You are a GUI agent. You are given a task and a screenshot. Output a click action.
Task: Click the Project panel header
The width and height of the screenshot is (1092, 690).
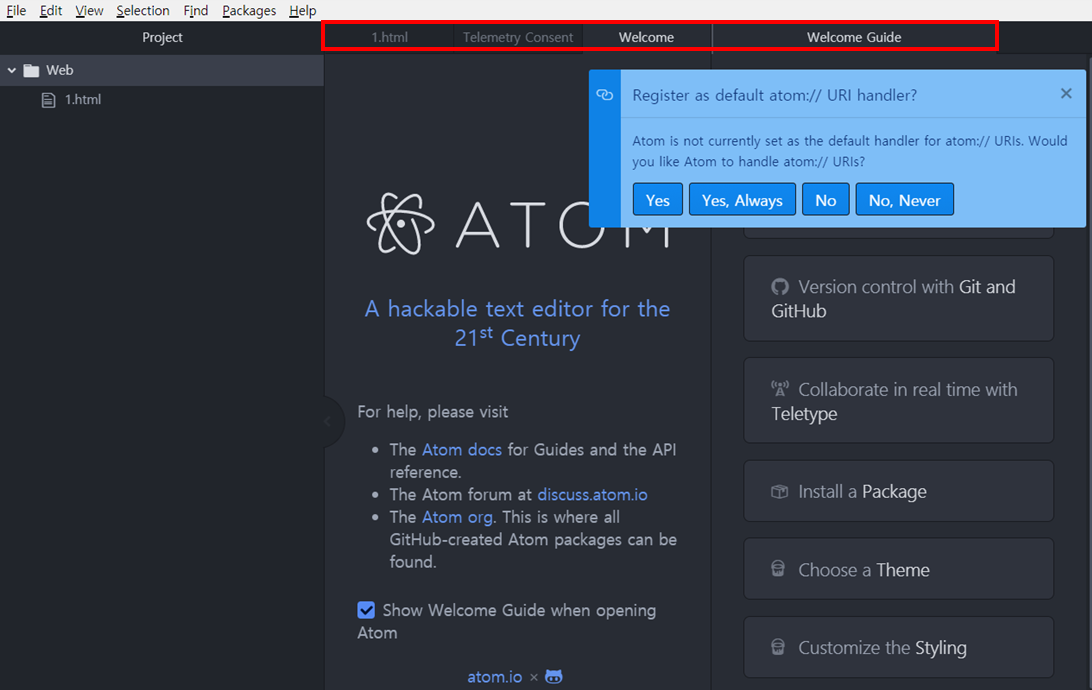pyautogui.click(x=162, y=38)
